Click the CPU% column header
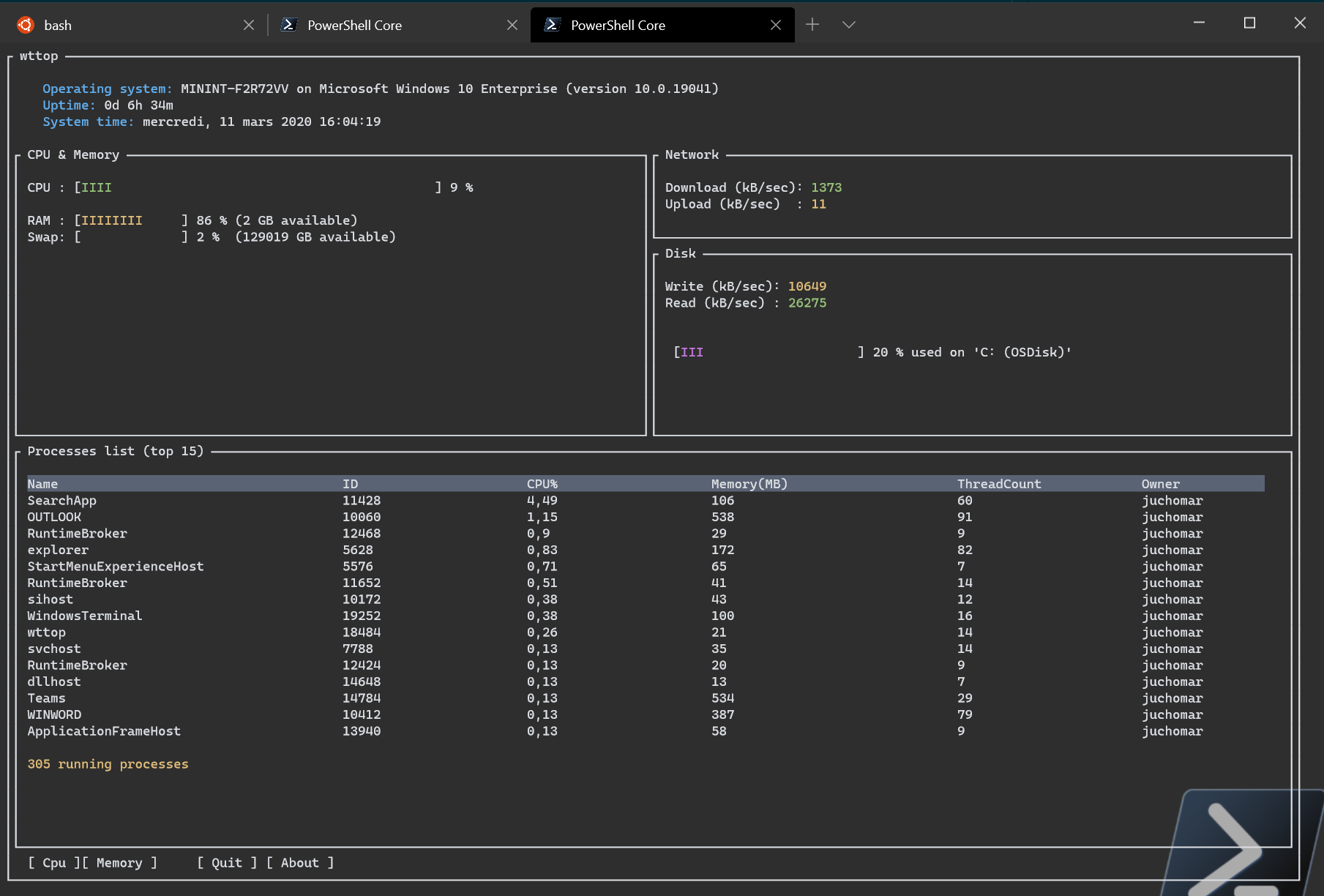The height and width of the screenshot is (896, 1324). point(542,484)
